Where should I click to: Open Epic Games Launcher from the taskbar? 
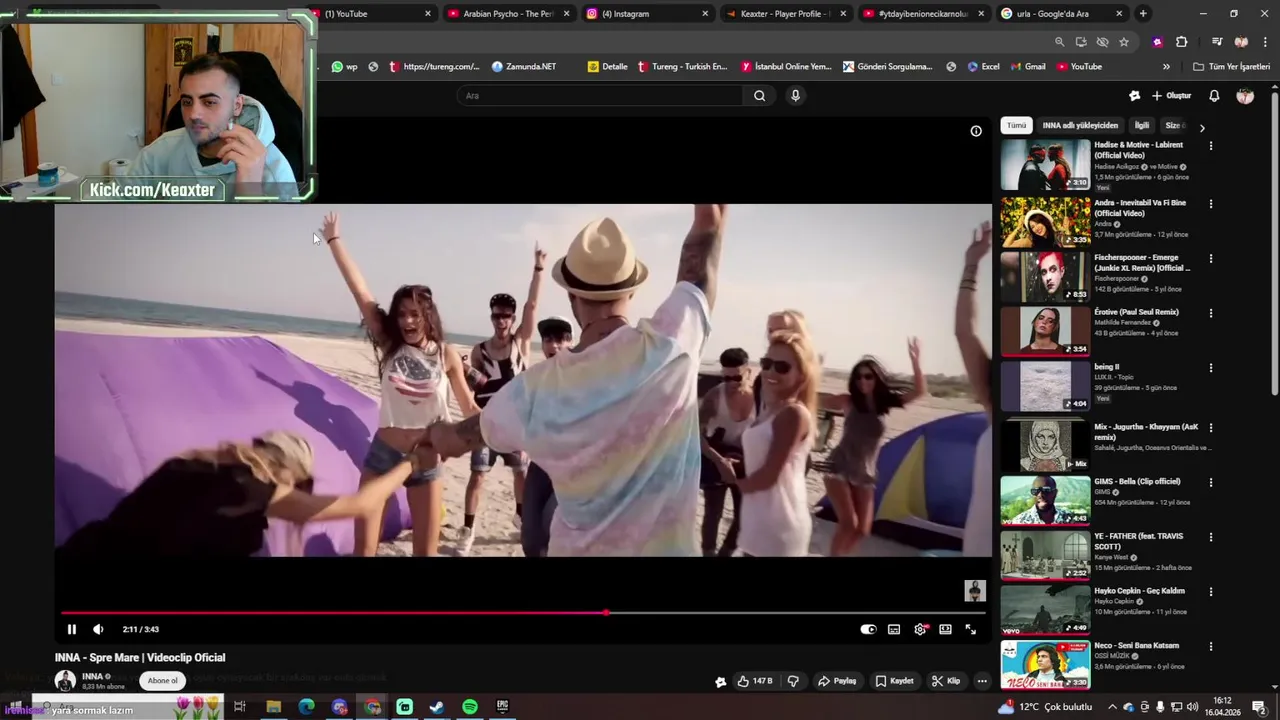click(x=503, y=707)
